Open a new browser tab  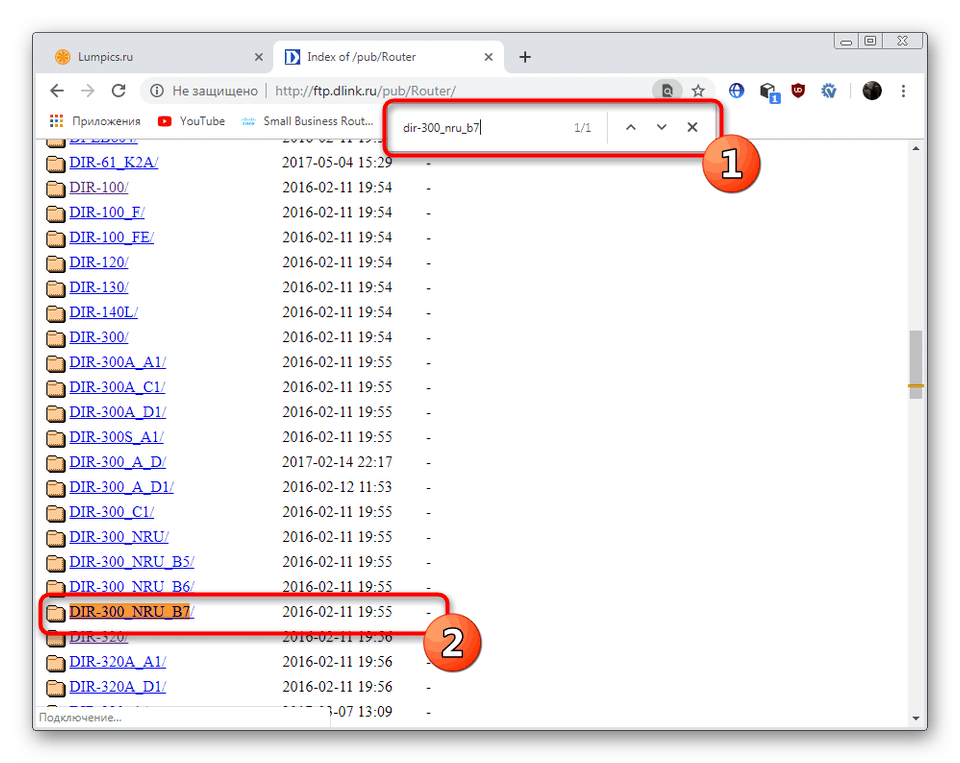coord(524,57)
